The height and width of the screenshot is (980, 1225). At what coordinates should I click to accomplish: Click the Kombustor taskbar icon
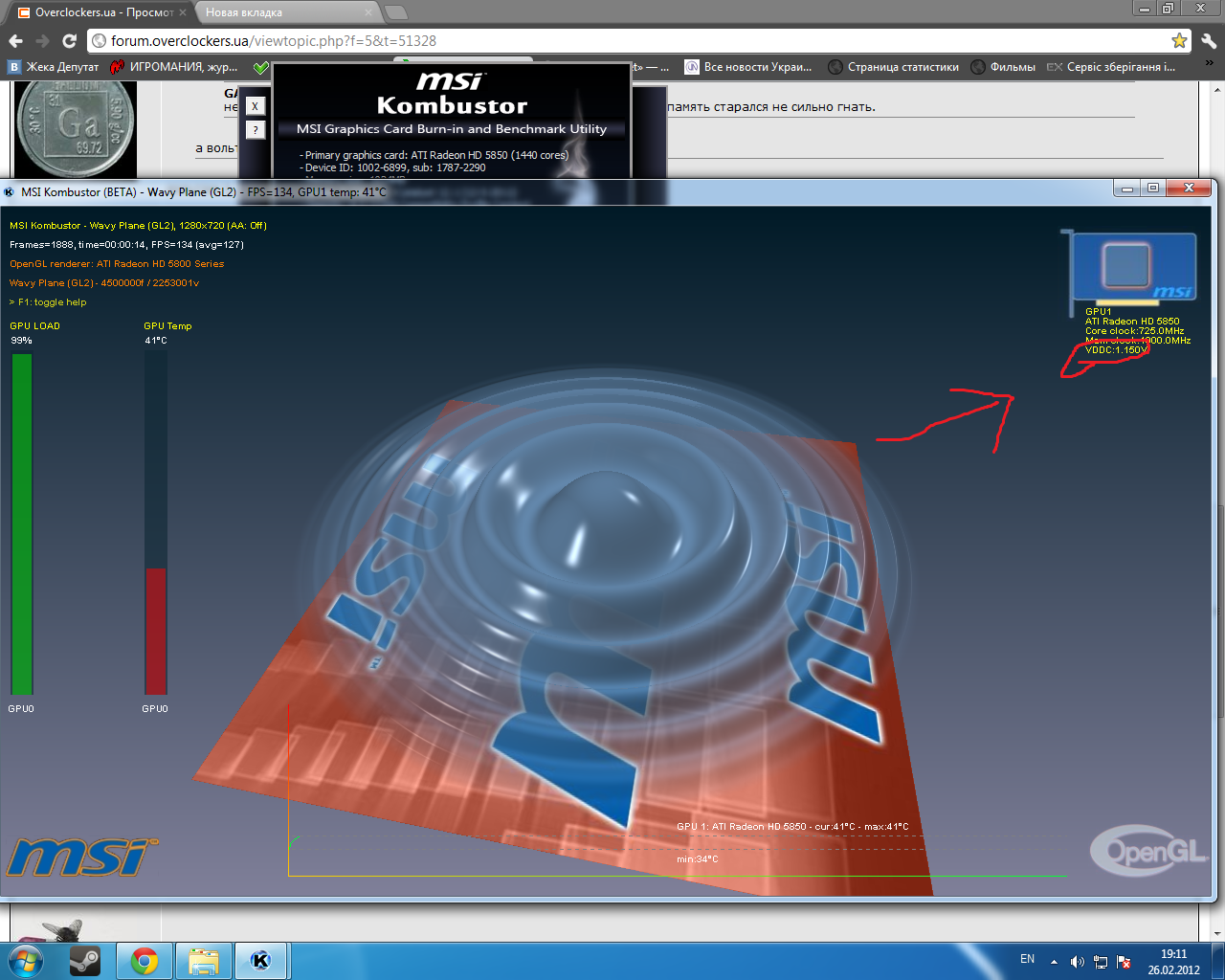pyautogui.click(x=260, y=961)
